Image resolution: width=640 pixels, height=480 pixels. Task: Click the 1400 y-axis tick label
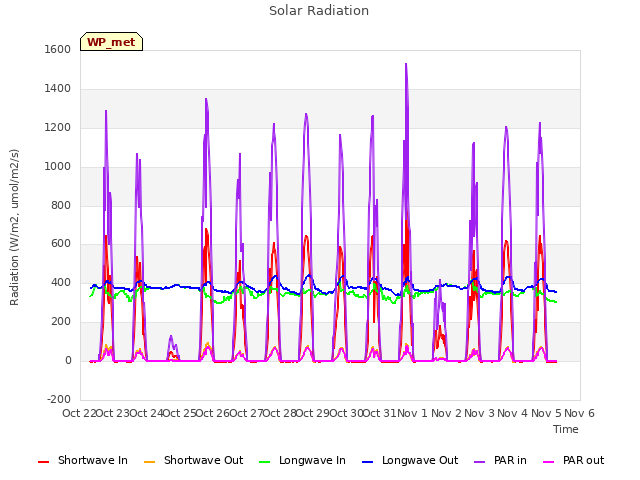[x=58, y=89]
